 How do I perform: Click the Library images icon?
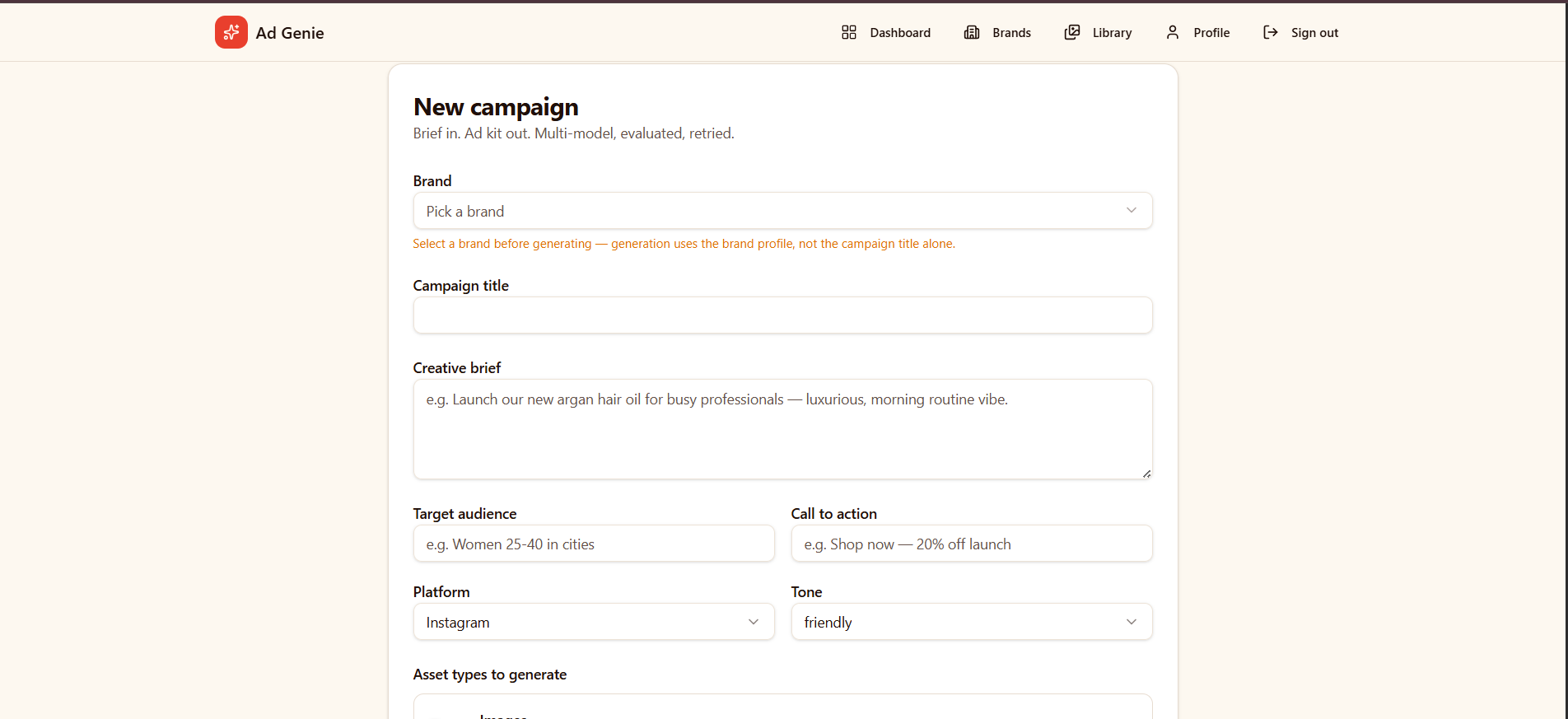click(1072, 32)
